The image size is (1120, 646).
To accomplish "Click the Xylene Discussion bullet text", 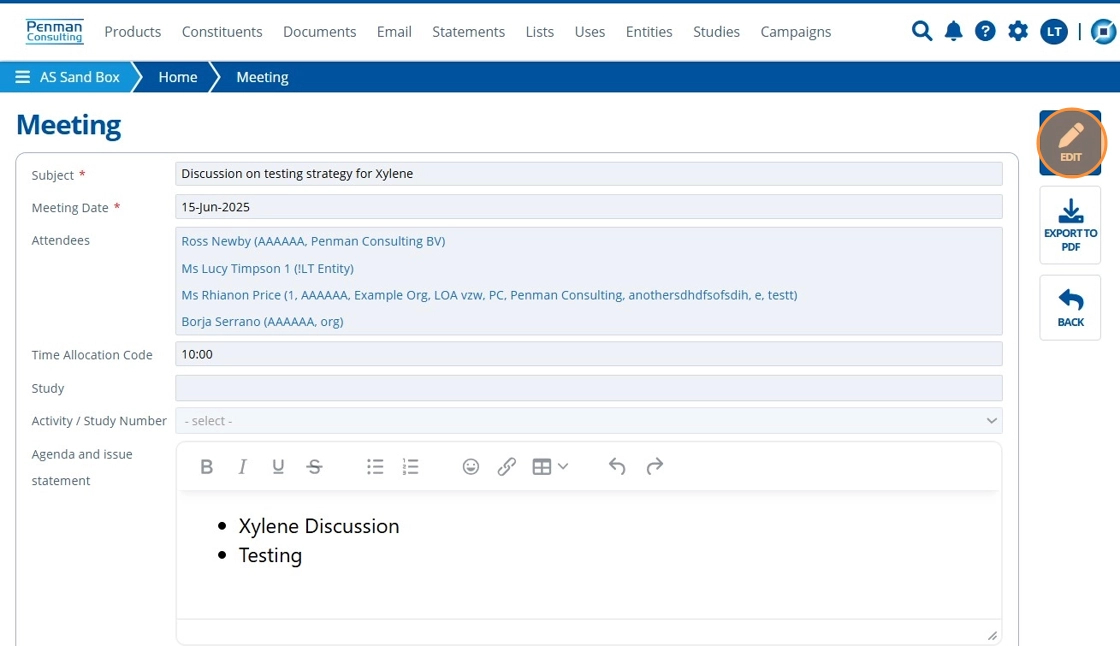I will click(x=319, y=526).
